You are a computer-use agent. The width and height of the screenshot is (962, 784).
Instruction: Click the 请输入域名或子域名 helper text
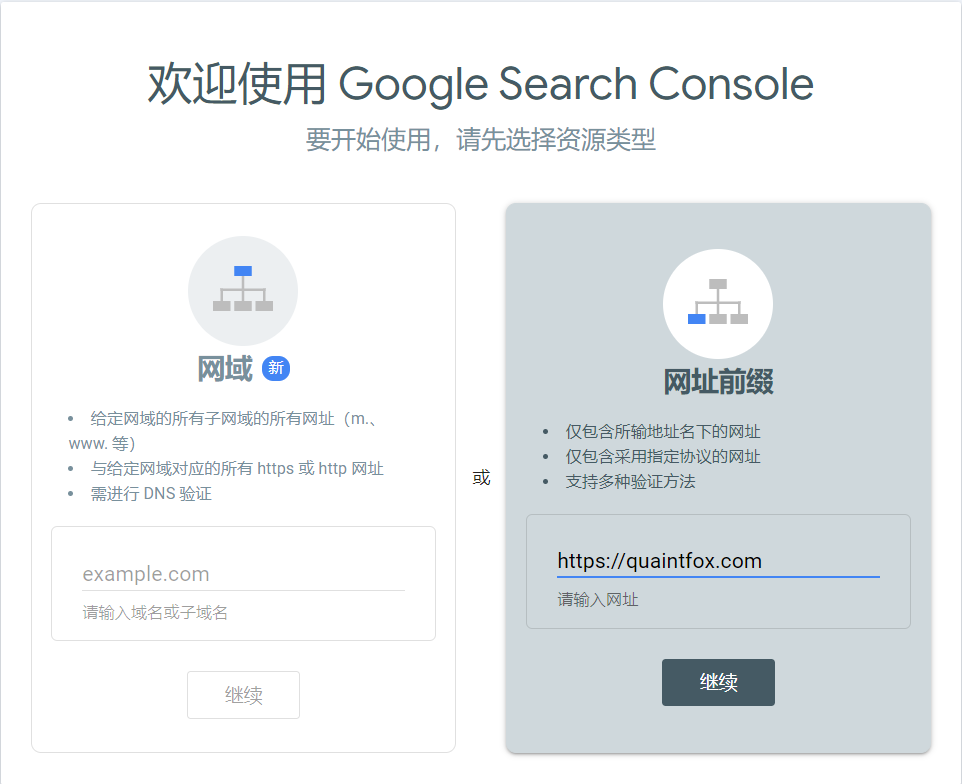coord(155,613)
